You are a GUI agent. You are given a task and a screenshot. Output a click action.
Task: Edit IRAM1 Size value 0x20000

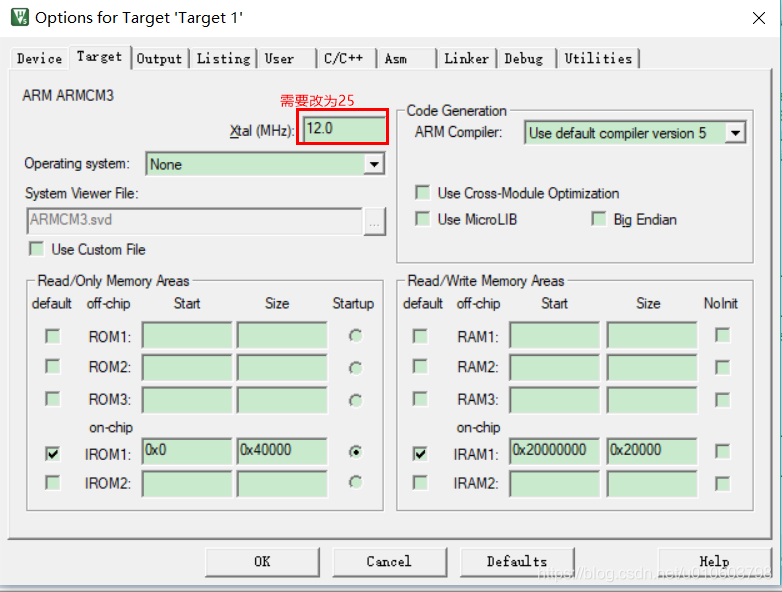[x=652, y=451]
